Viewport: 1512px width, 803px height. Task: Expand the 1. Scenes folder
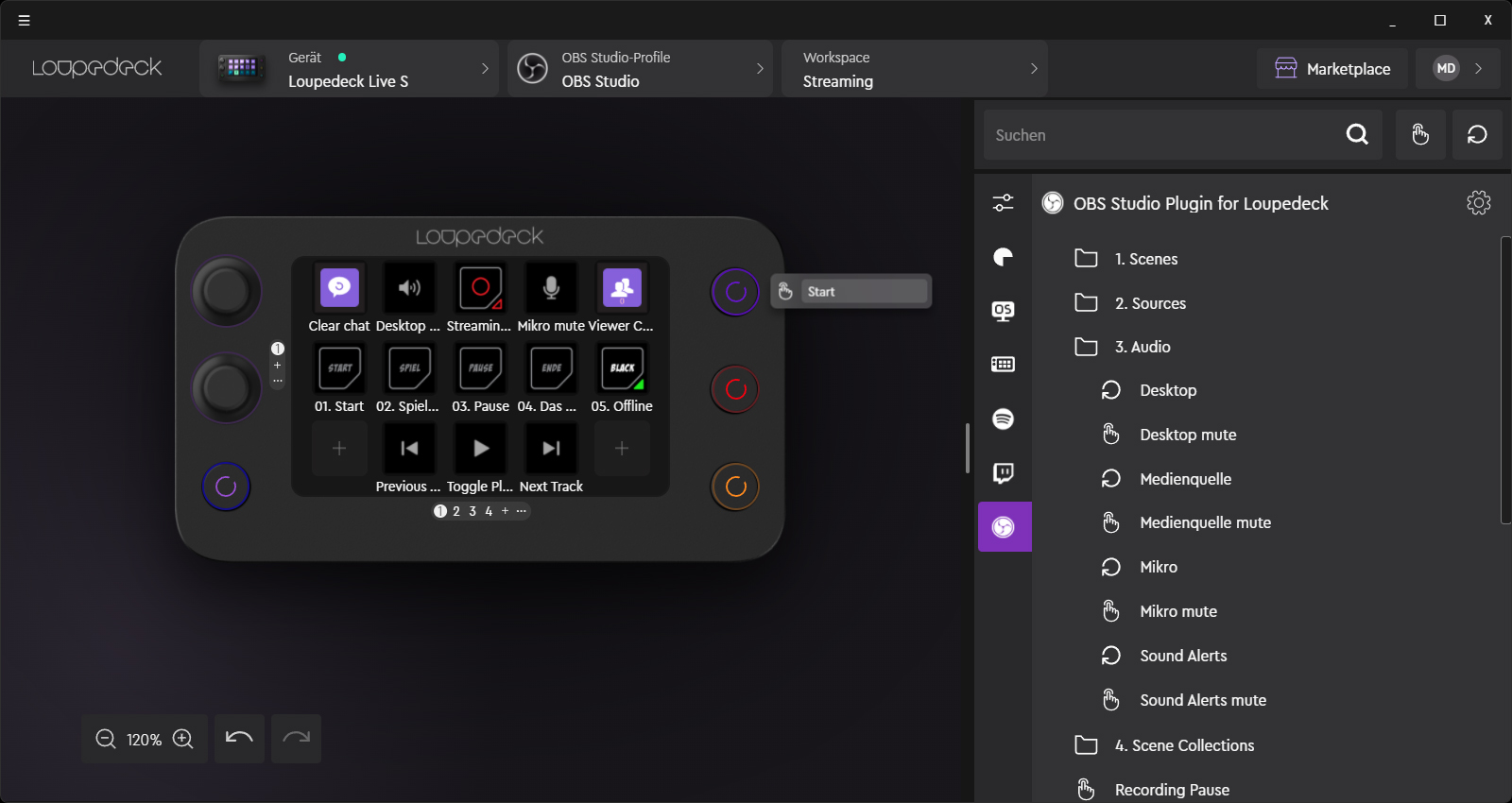[x=1145, y=259]
